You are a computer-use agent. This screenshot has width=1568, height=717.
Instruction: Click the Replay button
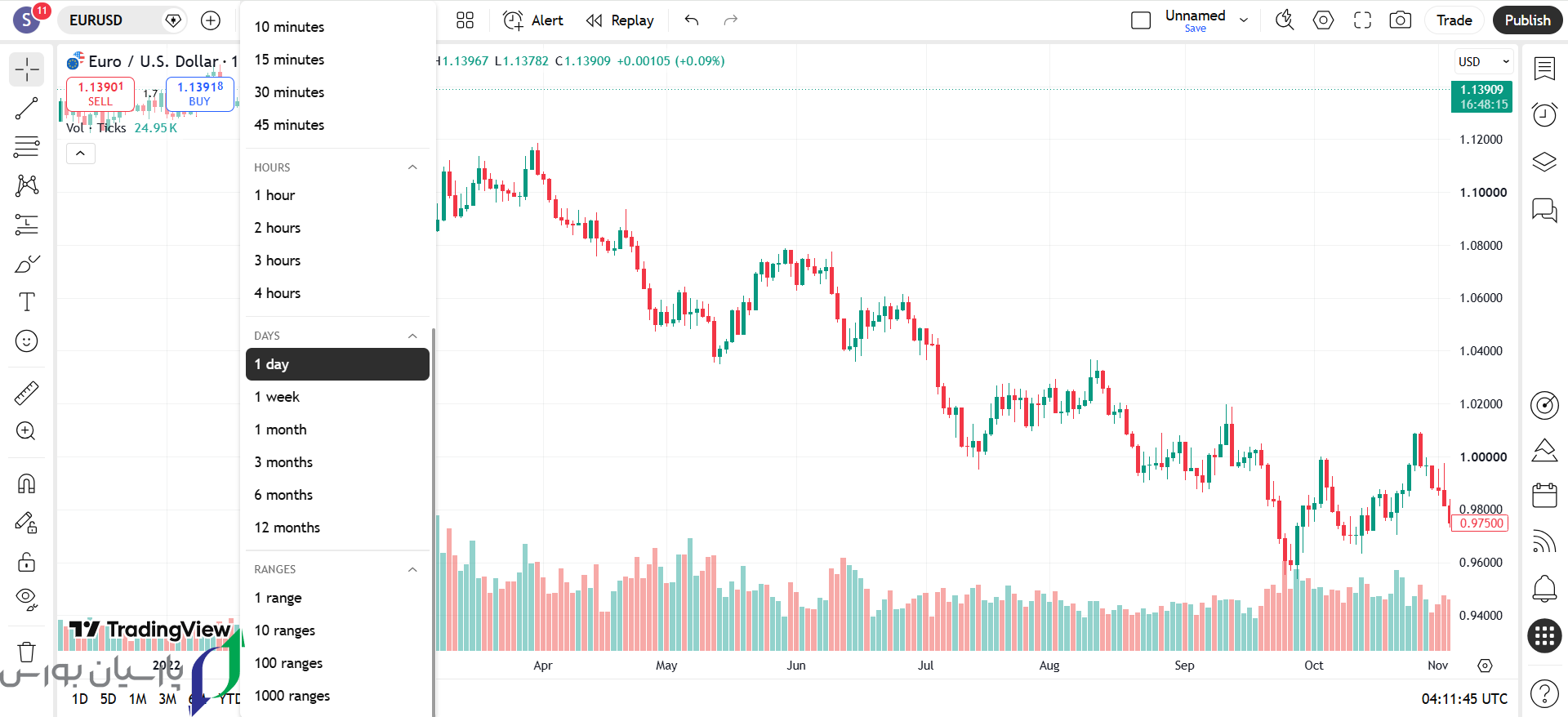point(620,20)
